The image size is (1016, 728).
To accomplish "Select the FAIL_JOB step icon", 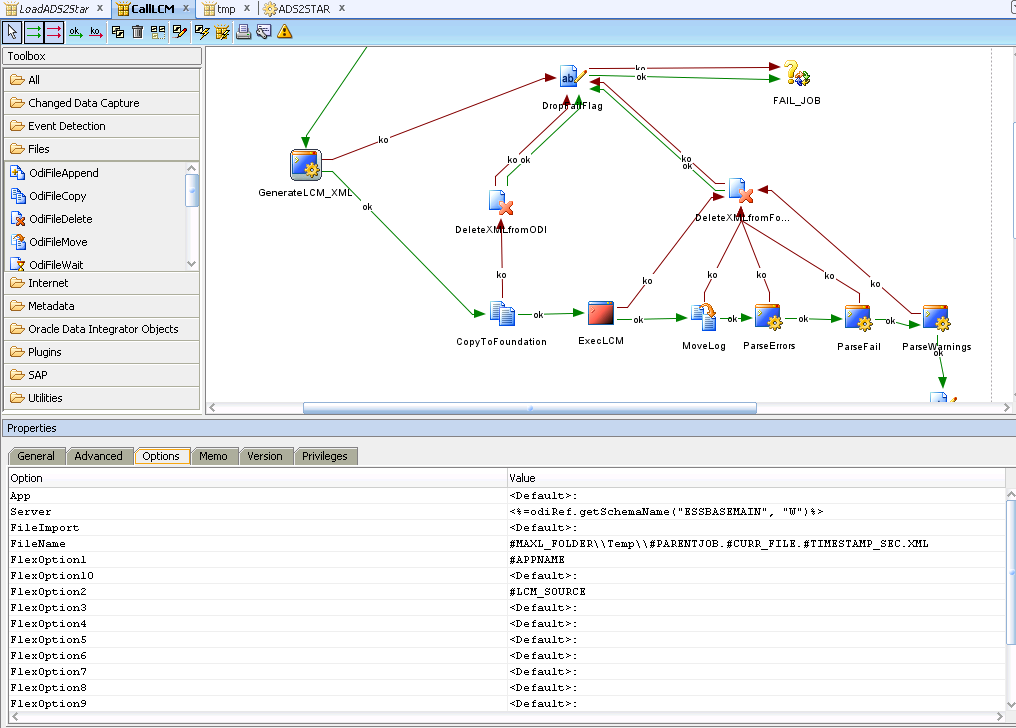I will 796,73.
